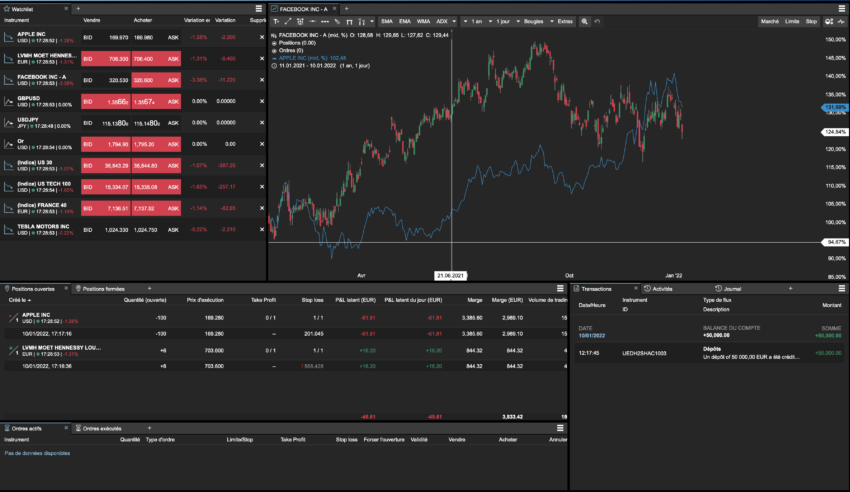This screenshot has width=850, height=492.
Task: Click the undo arrow in chart toolbar
Action: click(598, 21)
